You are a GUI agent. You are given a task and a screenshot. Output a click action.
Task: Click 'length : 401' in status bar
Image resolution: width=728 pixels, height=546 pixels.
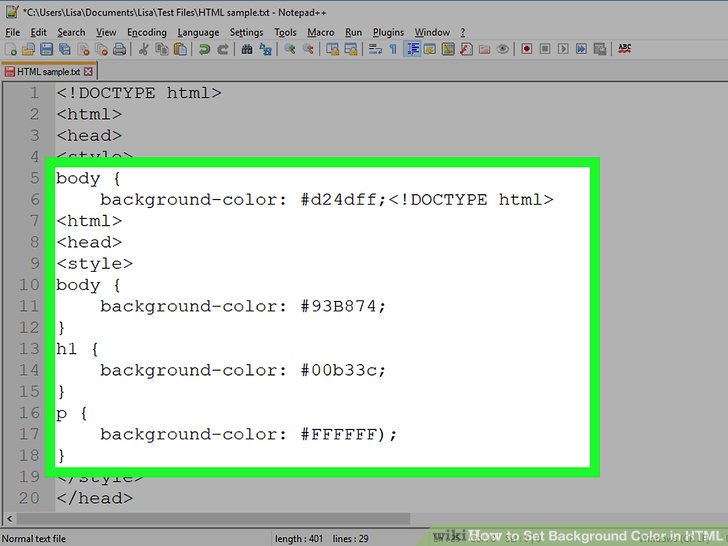pyautogui.click(x=299, y=539)
